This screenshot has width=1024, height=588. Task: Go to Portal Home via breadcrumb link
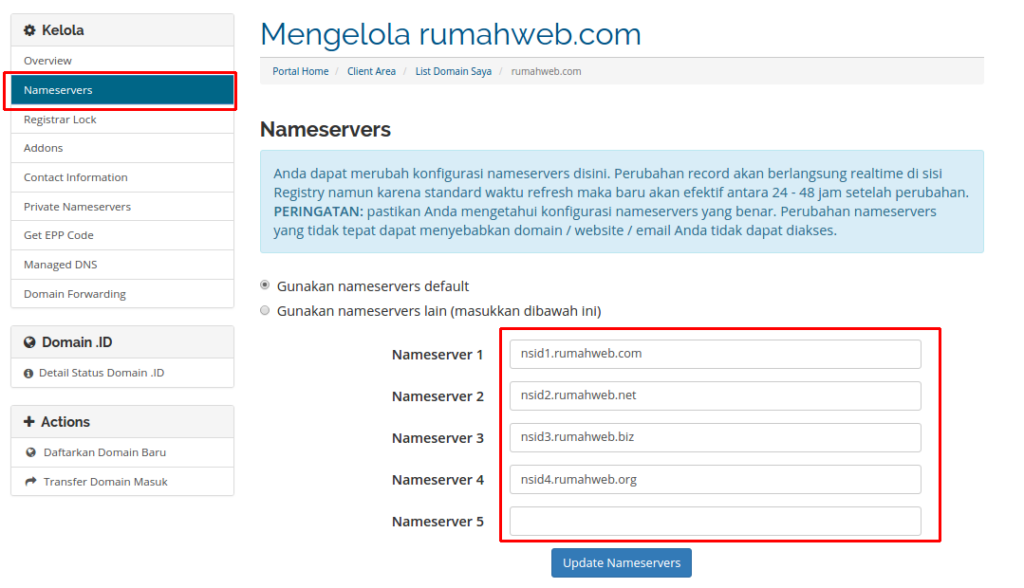point(300,71)
